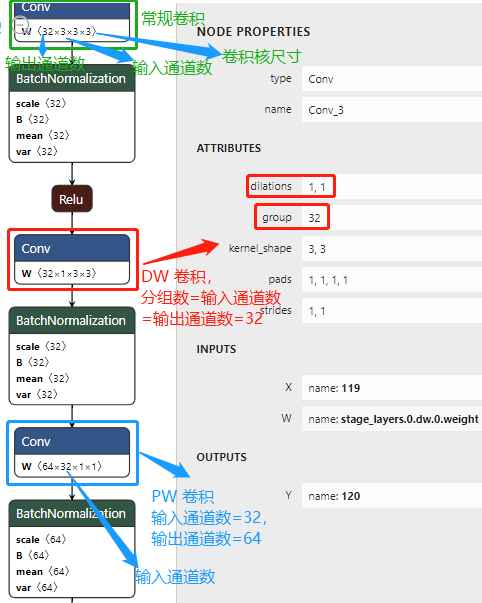Click the B 〈64〉 row
The width and height of the screenshot is (482, 603).
point(33,556)
